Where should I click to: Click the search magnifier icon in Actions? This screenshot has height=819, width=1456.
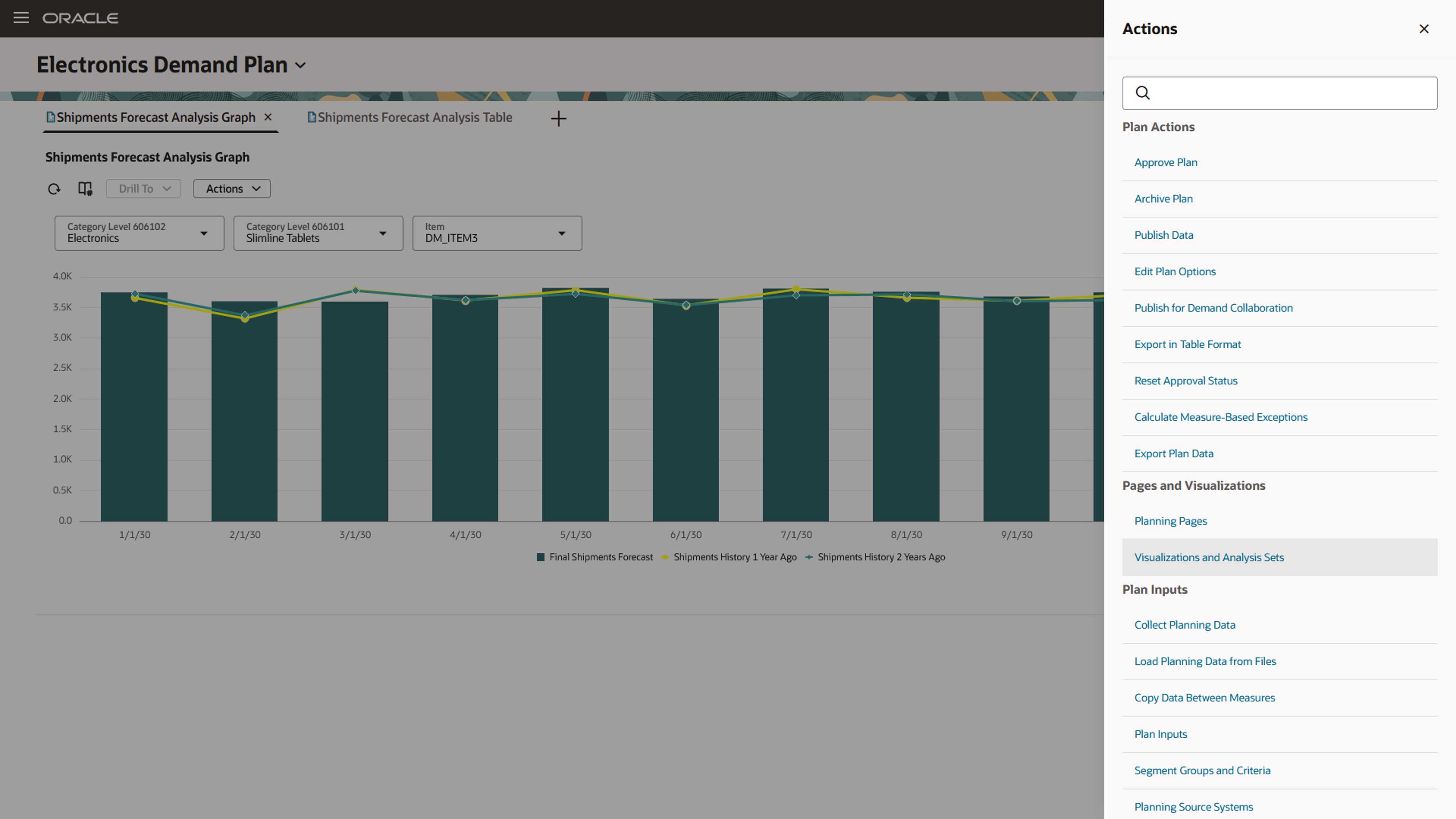1142,93
